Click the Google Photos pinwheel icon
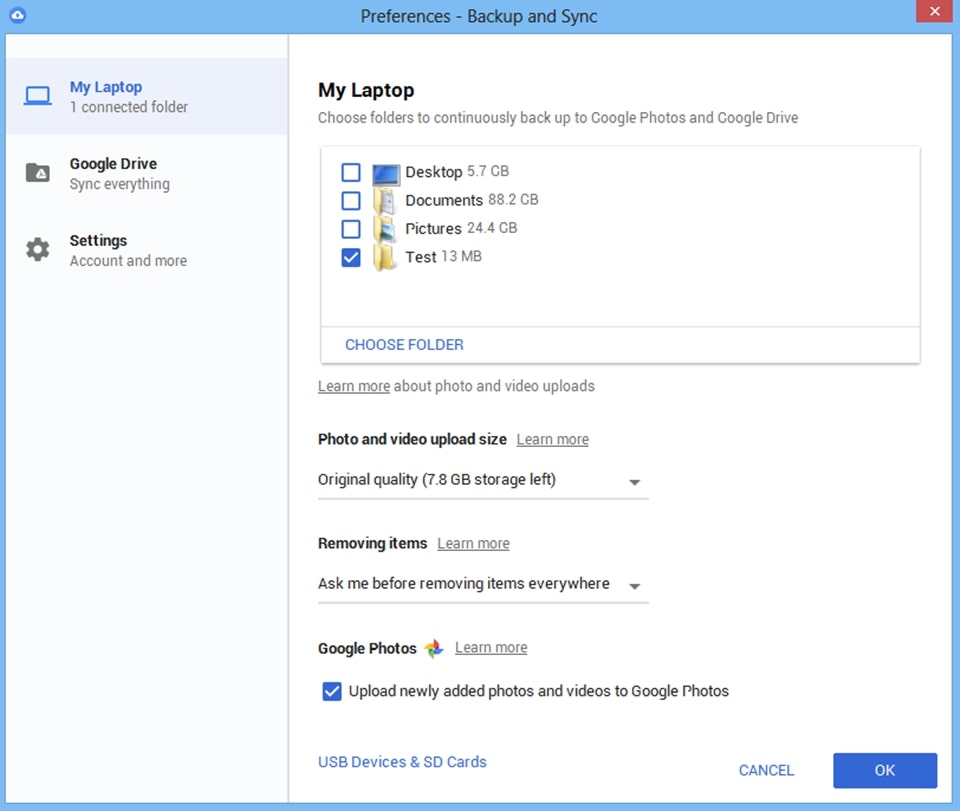The image size is (960, 811). click(433, 647)
